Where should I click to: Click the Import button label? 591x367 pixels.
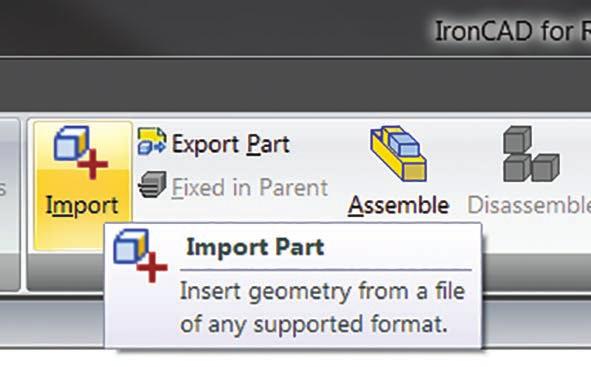[82, 206]
